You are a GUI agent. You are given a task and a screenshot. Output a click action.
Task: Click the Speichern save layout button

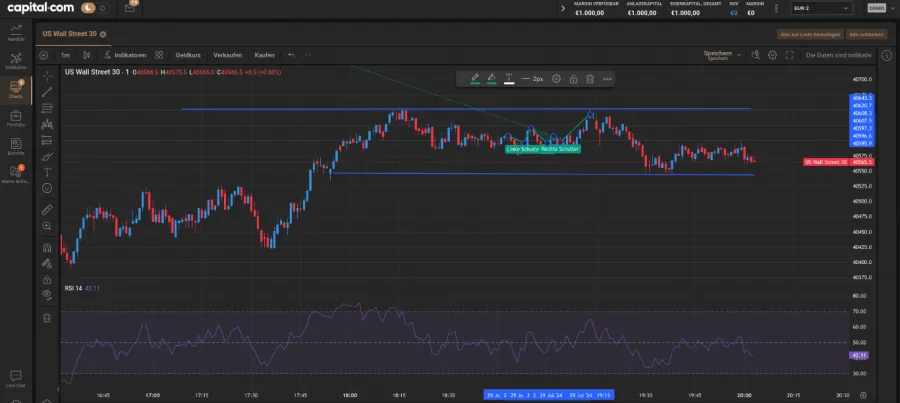[717, 55]
